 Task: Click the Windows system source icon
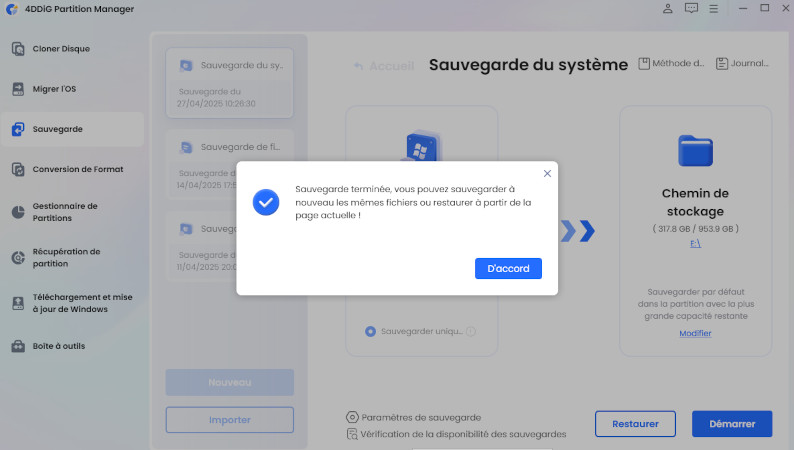point(422,146)
